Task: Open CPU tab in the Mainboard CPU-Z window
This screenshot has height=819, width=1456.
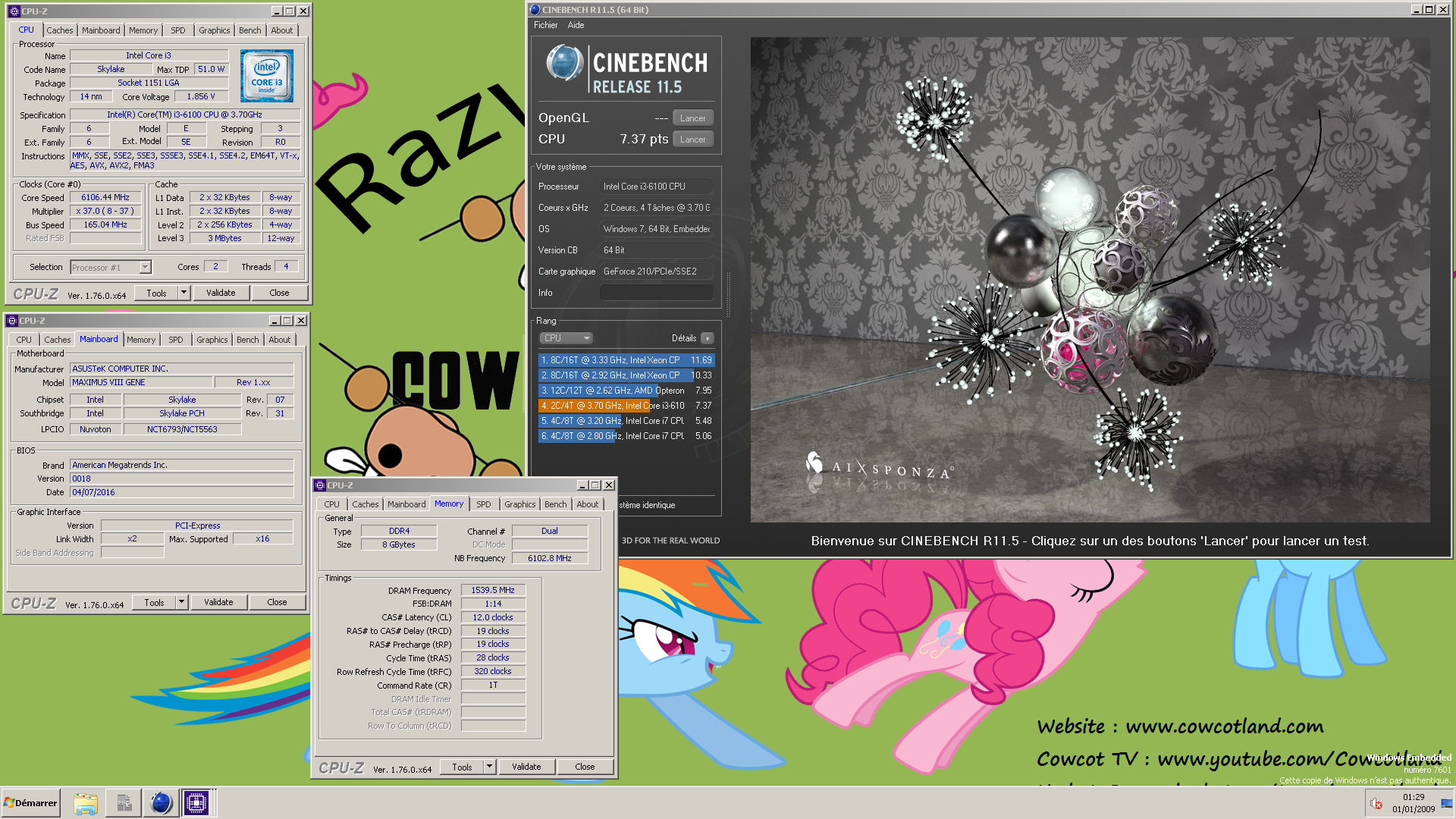Action: (x=24, y=340)
